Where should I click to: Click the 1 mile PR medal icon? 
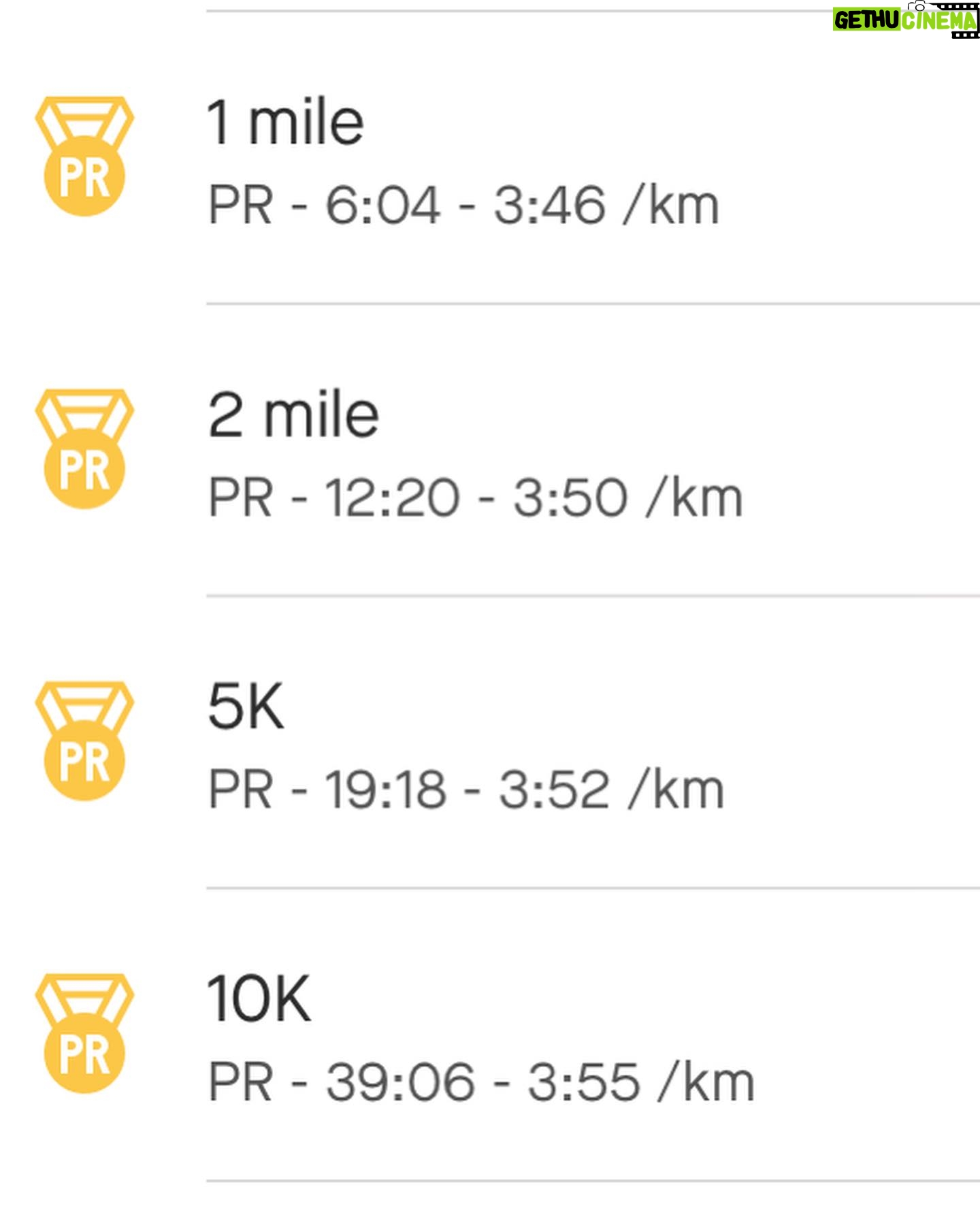tap(84, 156)
